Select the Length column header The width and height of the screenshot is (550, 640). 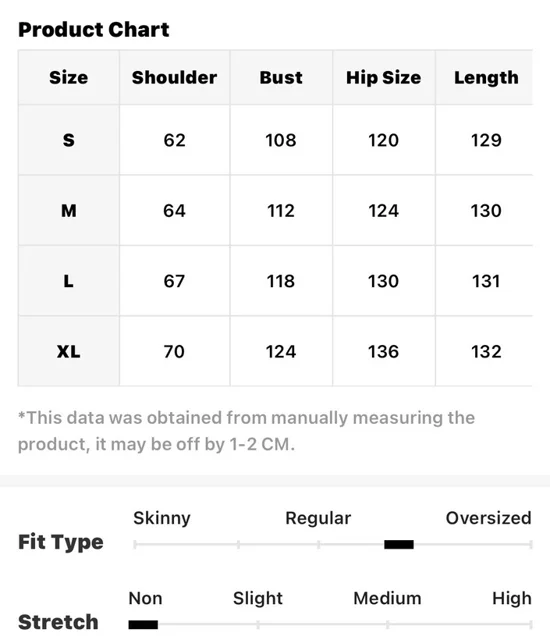[x=486, y=78]
